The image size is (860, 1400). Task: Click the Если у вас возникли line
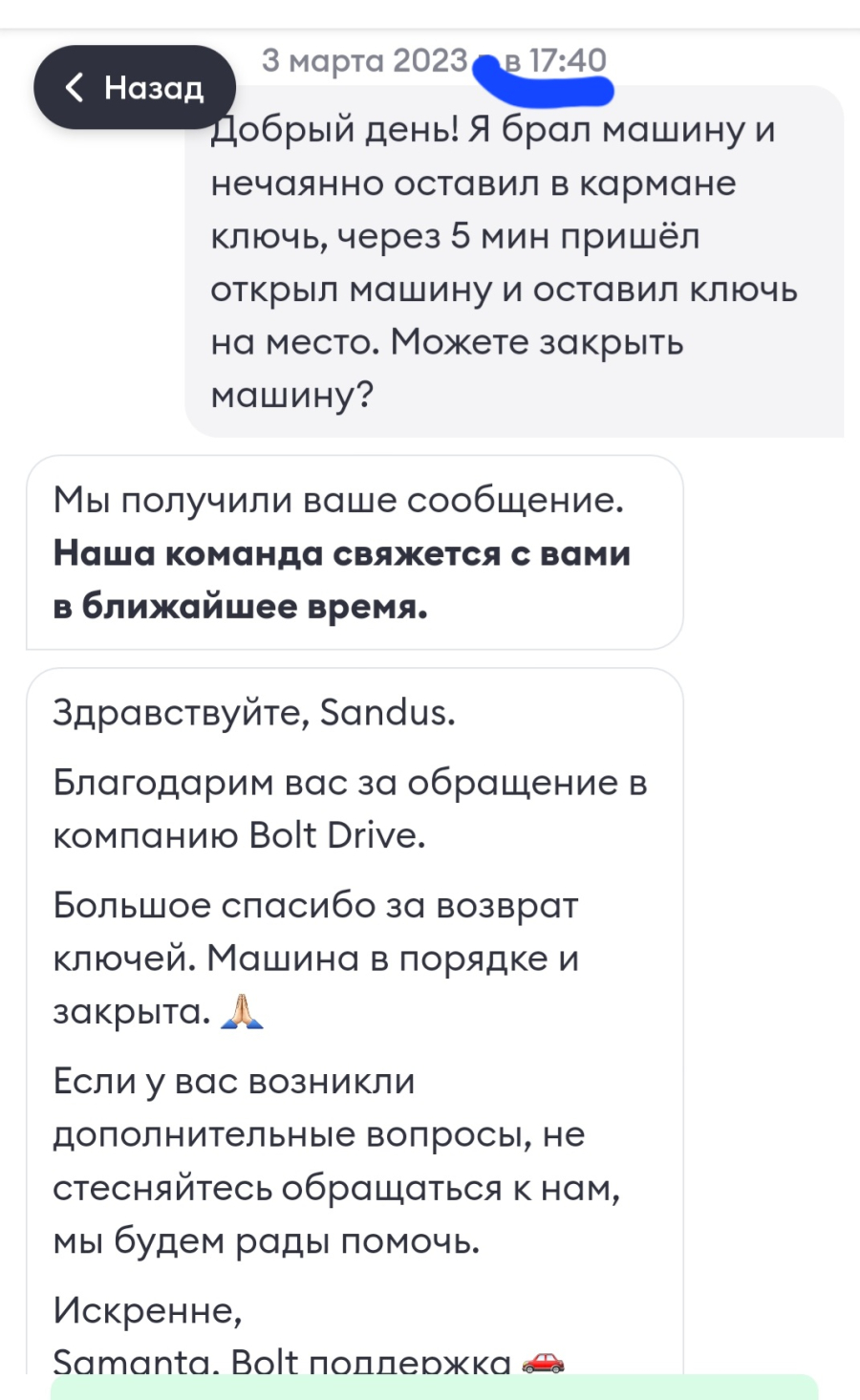pyautogui.click(x=234, y=1081)
